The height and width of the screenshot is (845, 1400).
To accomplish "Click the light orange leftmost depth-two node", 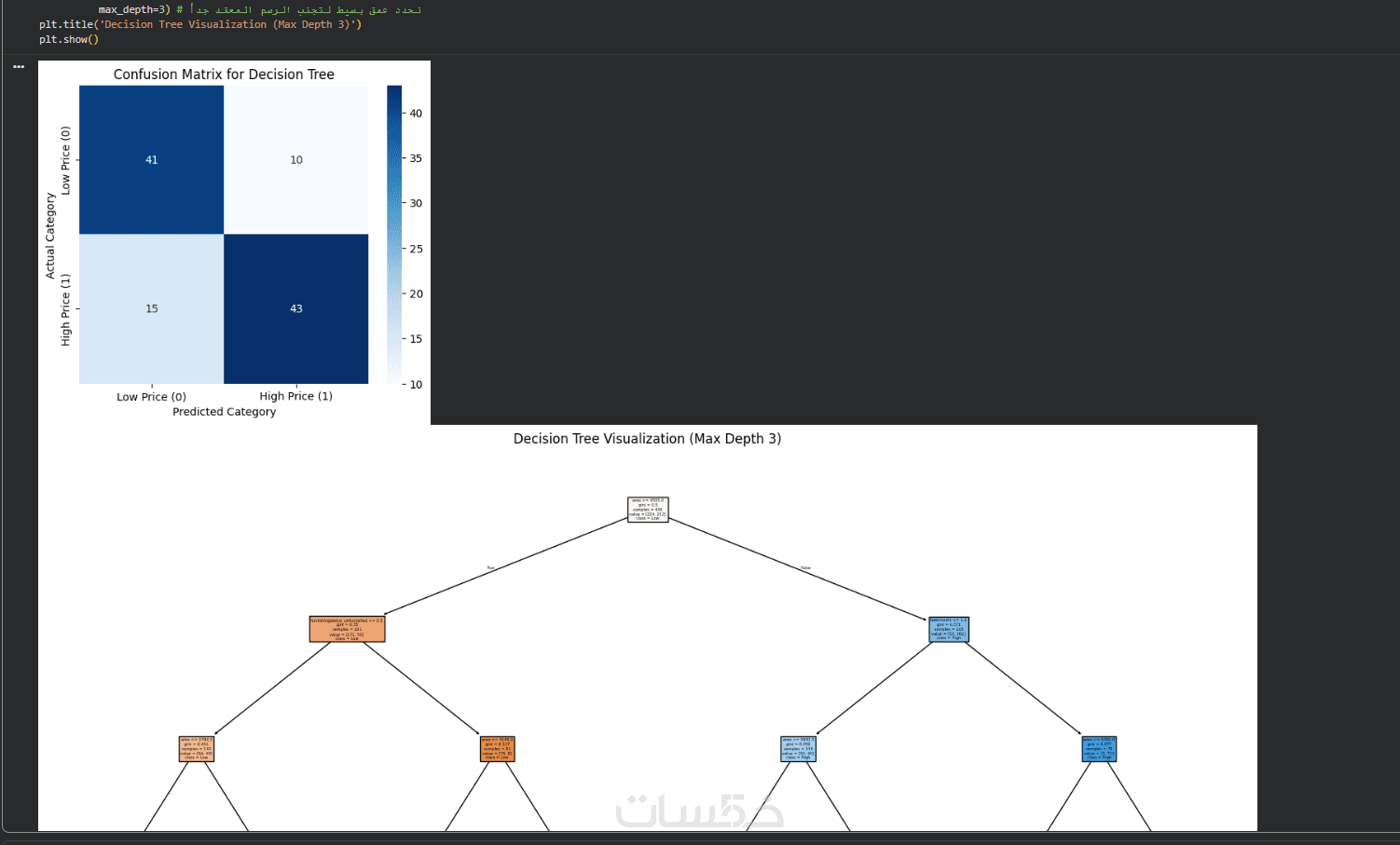I will [197, 749].
